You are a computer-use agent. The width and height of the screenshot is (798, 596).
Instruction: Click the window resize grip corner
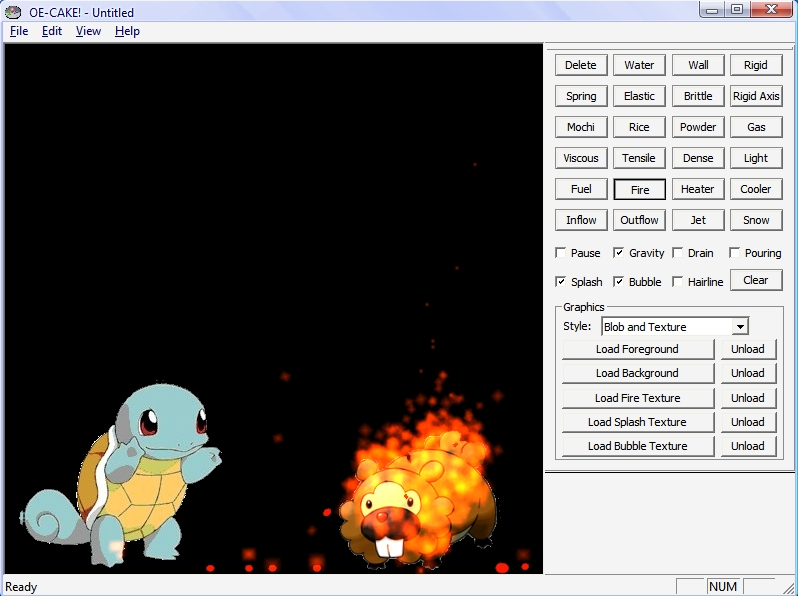789,587
